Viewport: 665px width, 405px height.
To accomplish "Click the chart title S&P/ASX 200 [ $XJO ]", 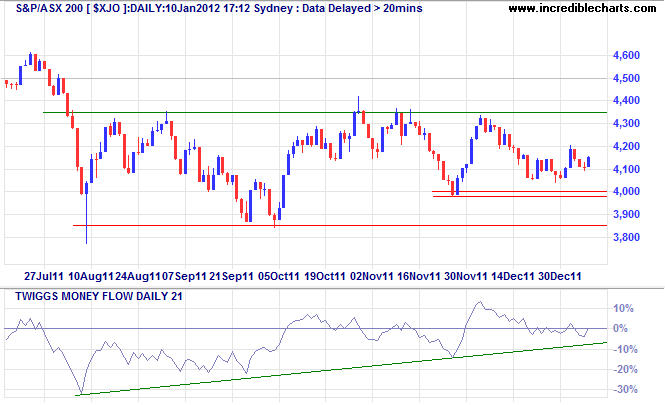I will tap(70, 8).
